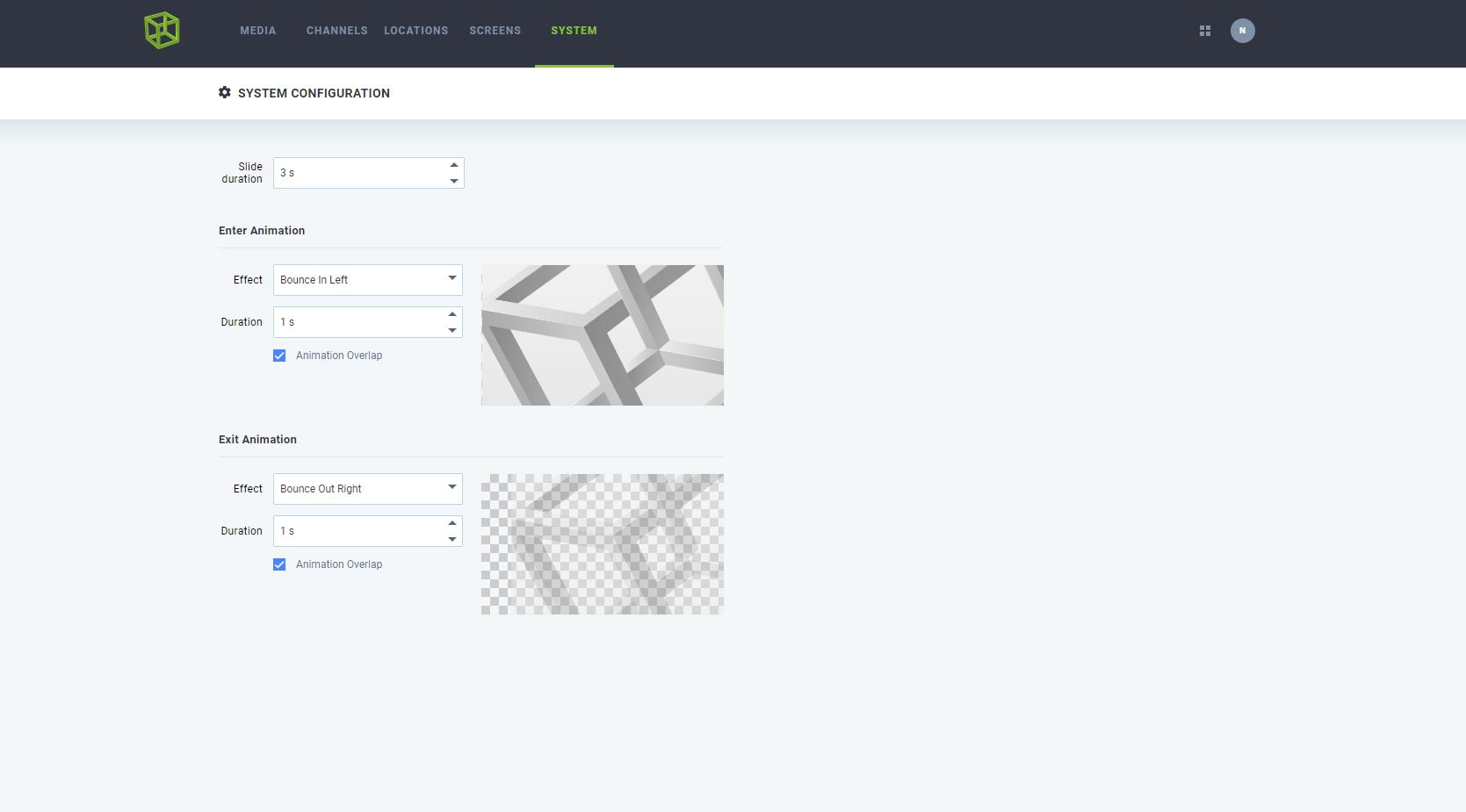Uncheck Enter Animation Overlap checkbox

[279, 356]
